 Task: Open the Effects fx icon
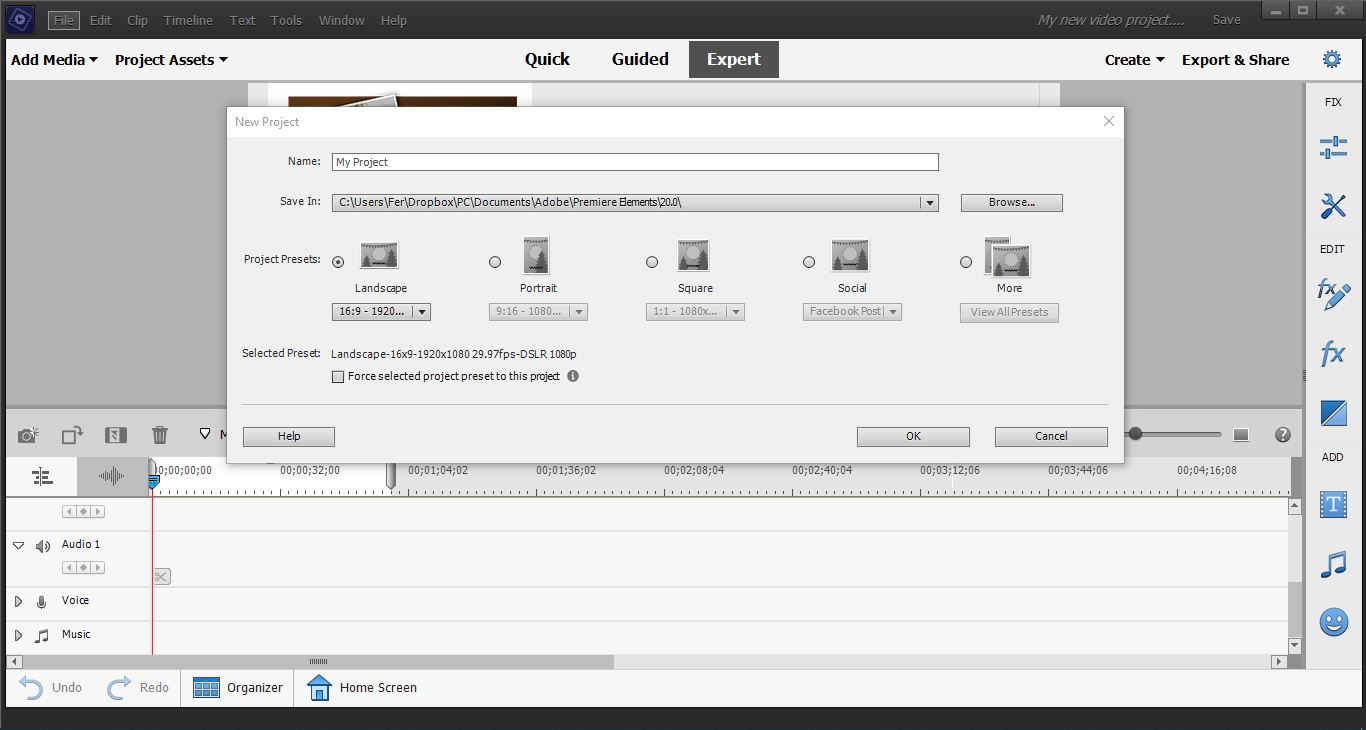pos(1333,353)
